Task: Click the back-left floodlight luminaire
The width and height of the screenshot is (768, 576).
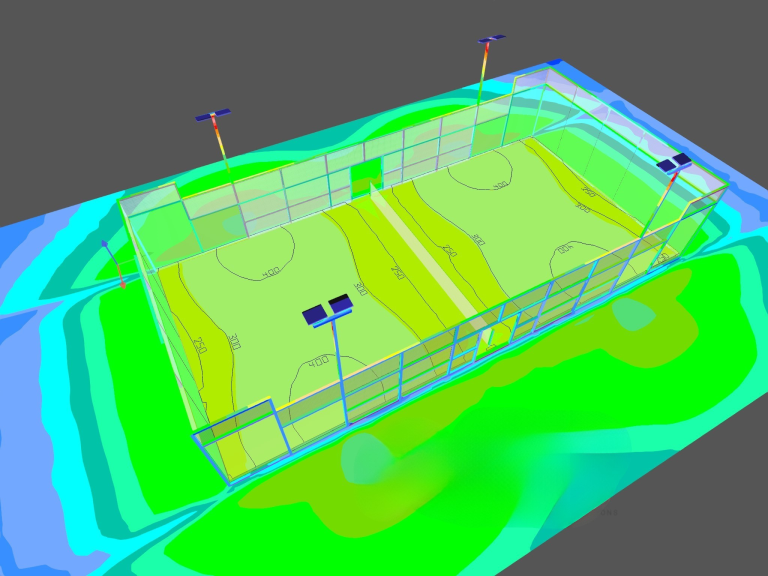Action: 213,116
